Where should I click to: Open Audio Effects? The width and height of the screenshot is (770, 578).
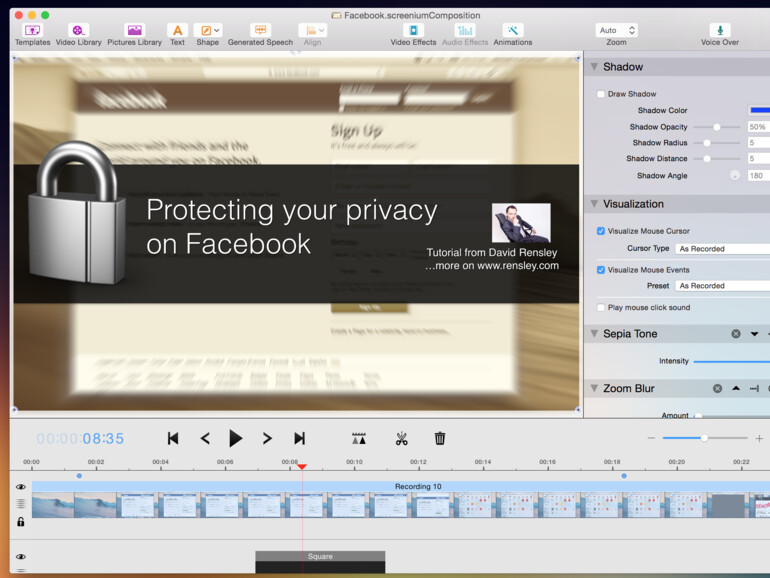(465, 35)
